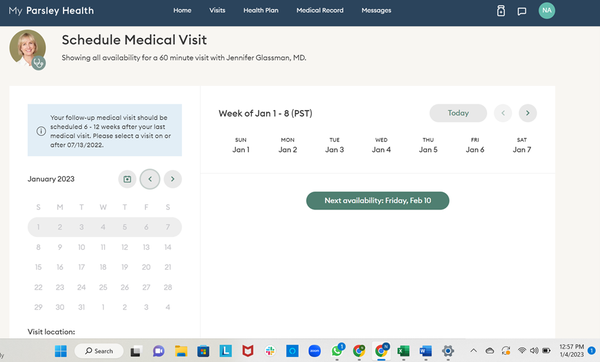Open Zoom from the taskbar
Image resolution: width=600 pixels, height=362 pixels.
(x=315, y=351)
